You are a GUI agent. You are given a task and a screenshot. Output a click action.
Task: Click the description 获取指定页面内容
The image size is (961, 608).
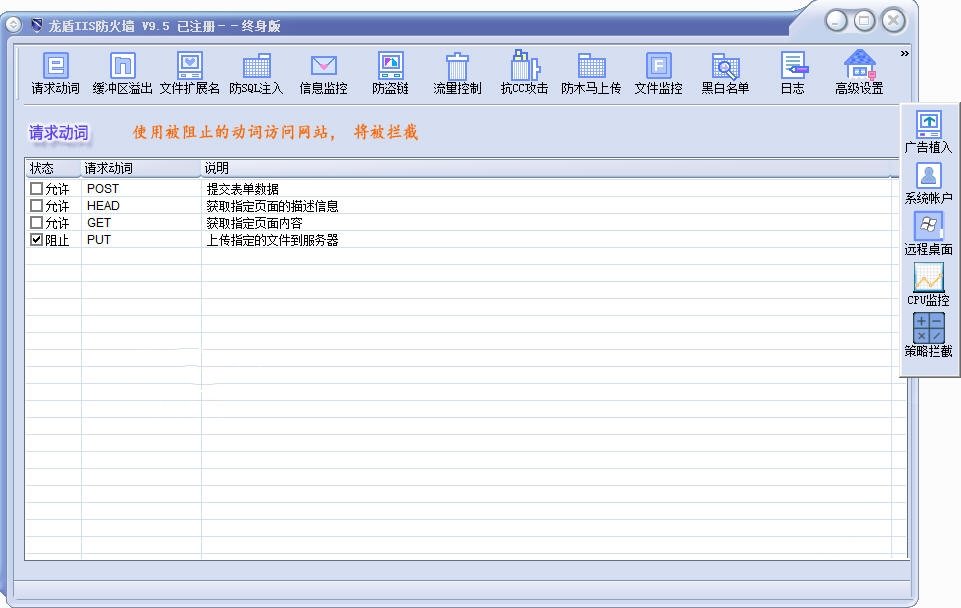point(254,223)
